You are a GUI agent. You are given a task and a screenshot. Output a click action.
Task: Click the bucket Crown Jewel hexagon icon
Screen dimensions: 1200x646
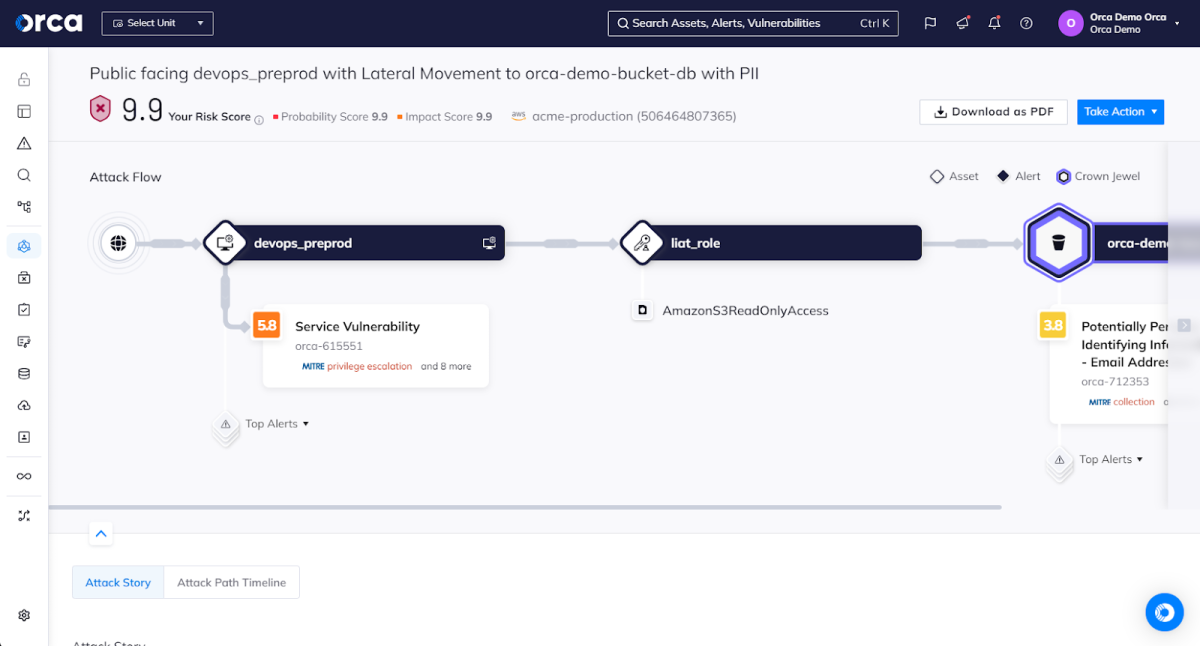1058,243
